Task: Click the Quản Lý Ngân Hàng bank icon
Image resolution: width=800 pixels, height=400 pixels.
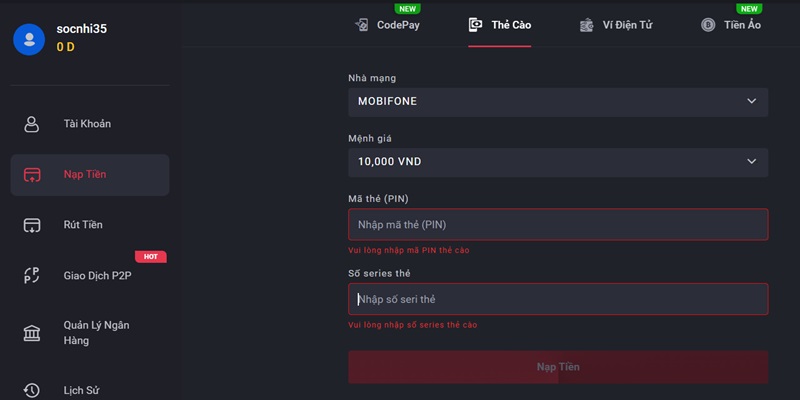Action: point(32,333)
